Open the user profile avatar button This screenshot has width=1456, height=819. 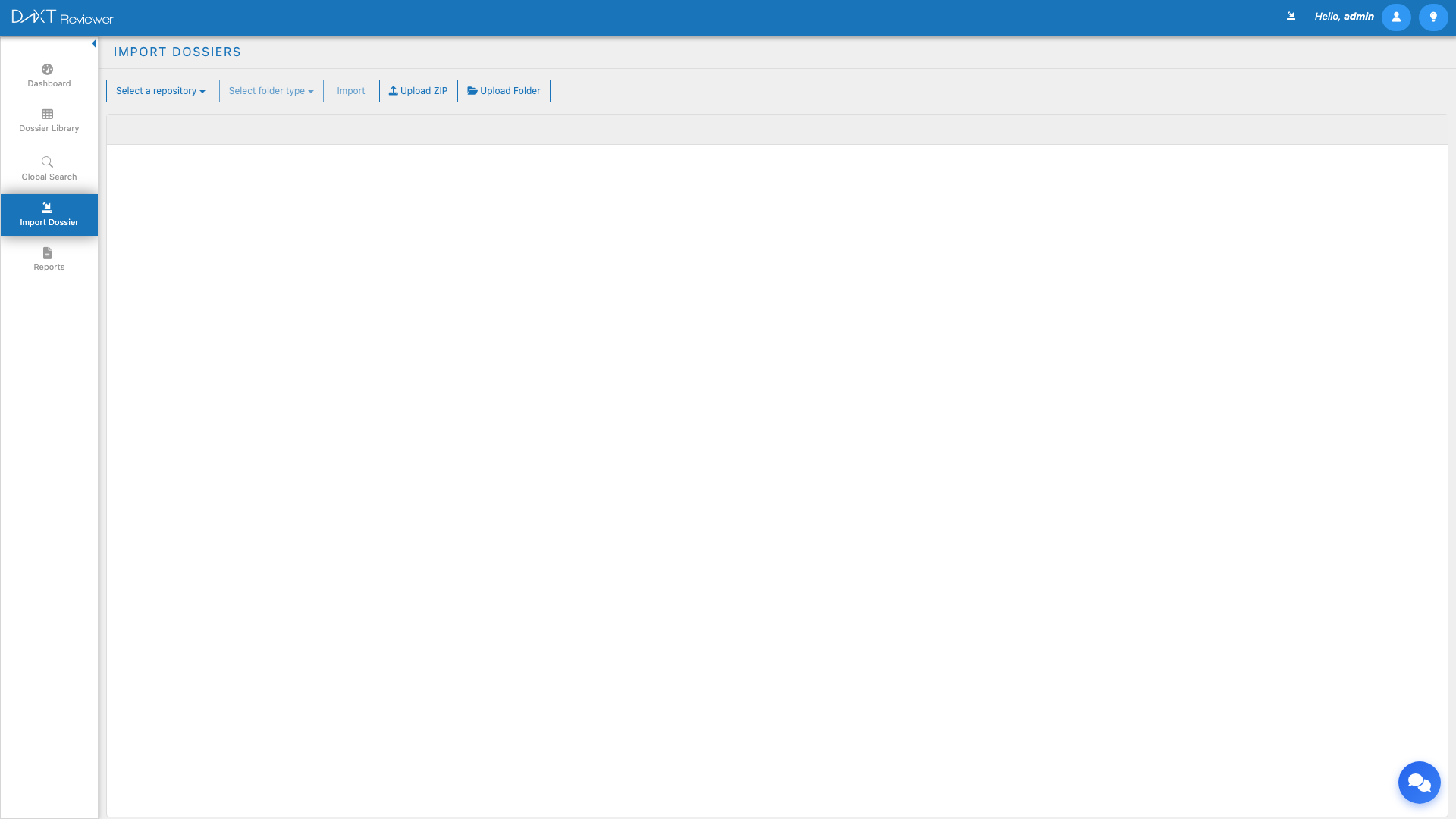[x=1396, y=17]
